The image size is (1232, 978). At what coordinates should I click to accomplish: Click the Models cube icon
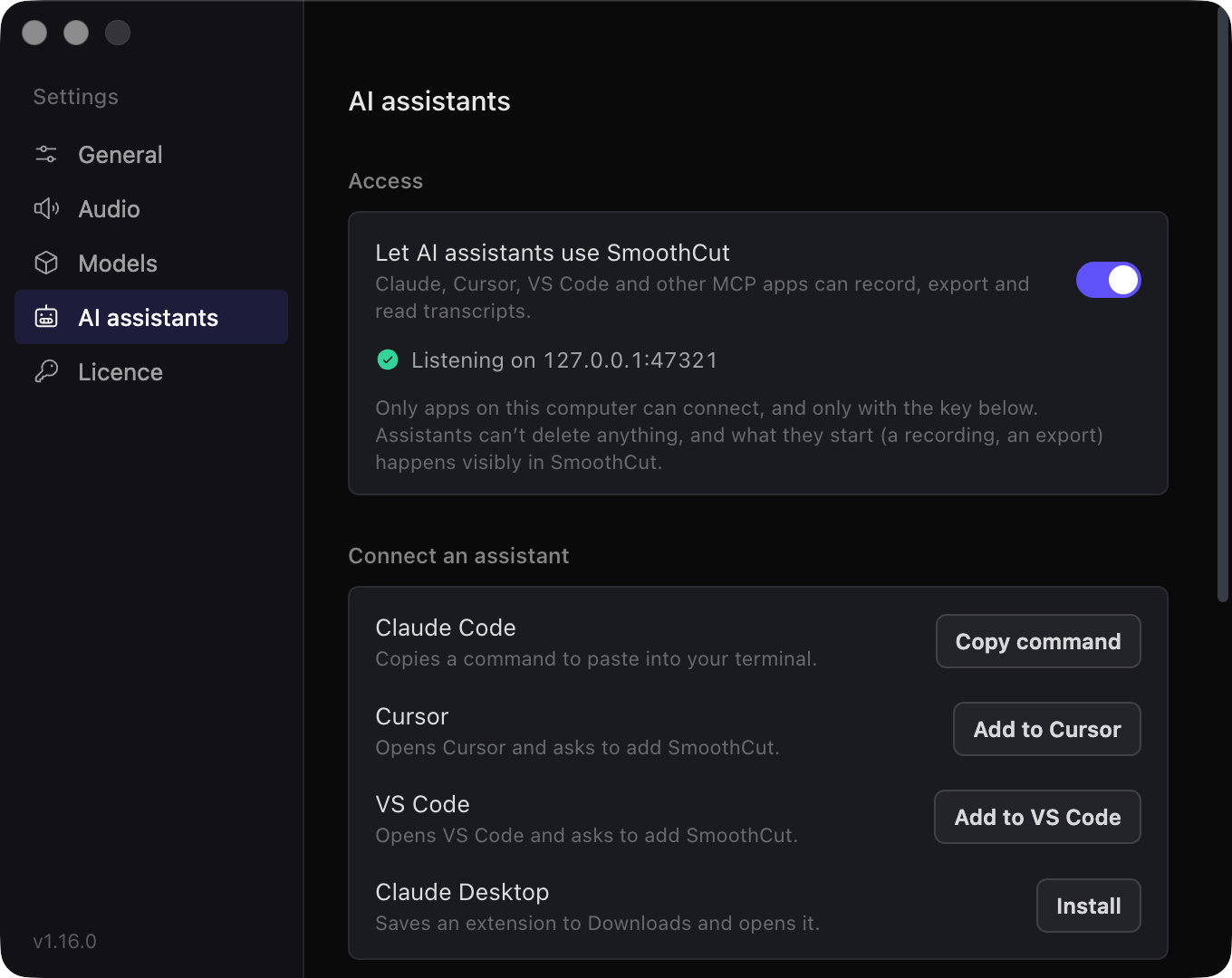click(x=46, y=263)
